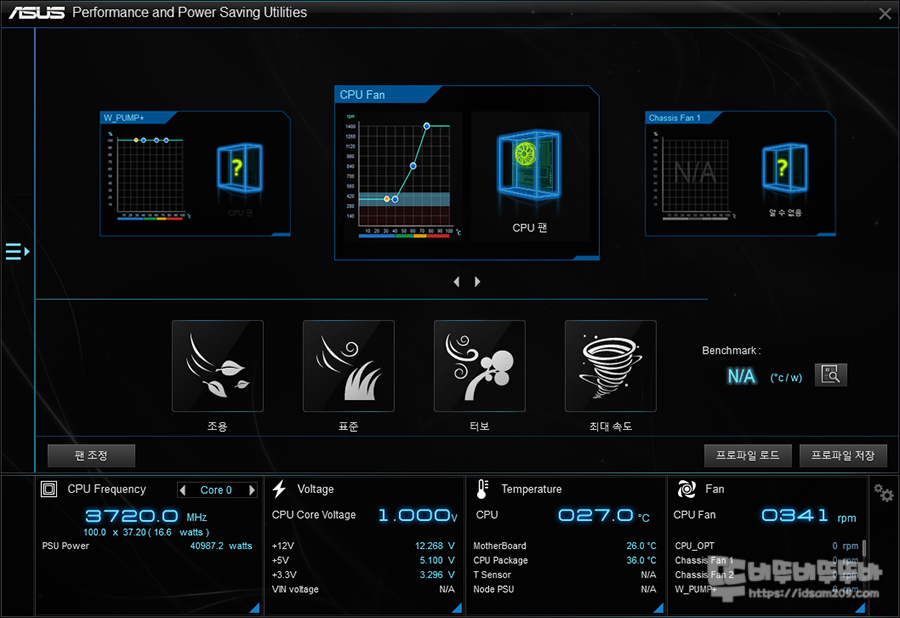Click the Chassis Fan 1 N/A graph
Screen dimensions: 900x618
click(695, 175)
